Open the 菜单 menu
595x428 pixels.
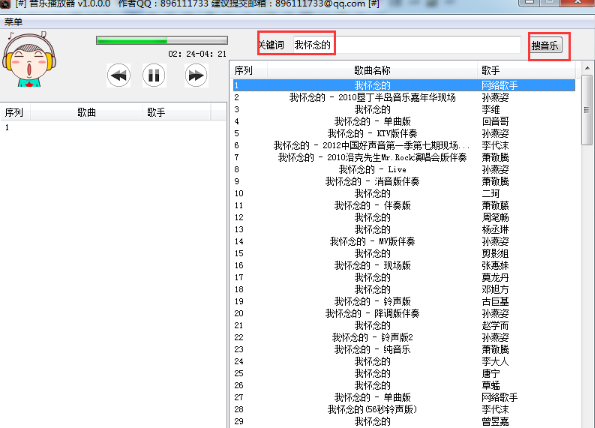[x=13, y=22]
